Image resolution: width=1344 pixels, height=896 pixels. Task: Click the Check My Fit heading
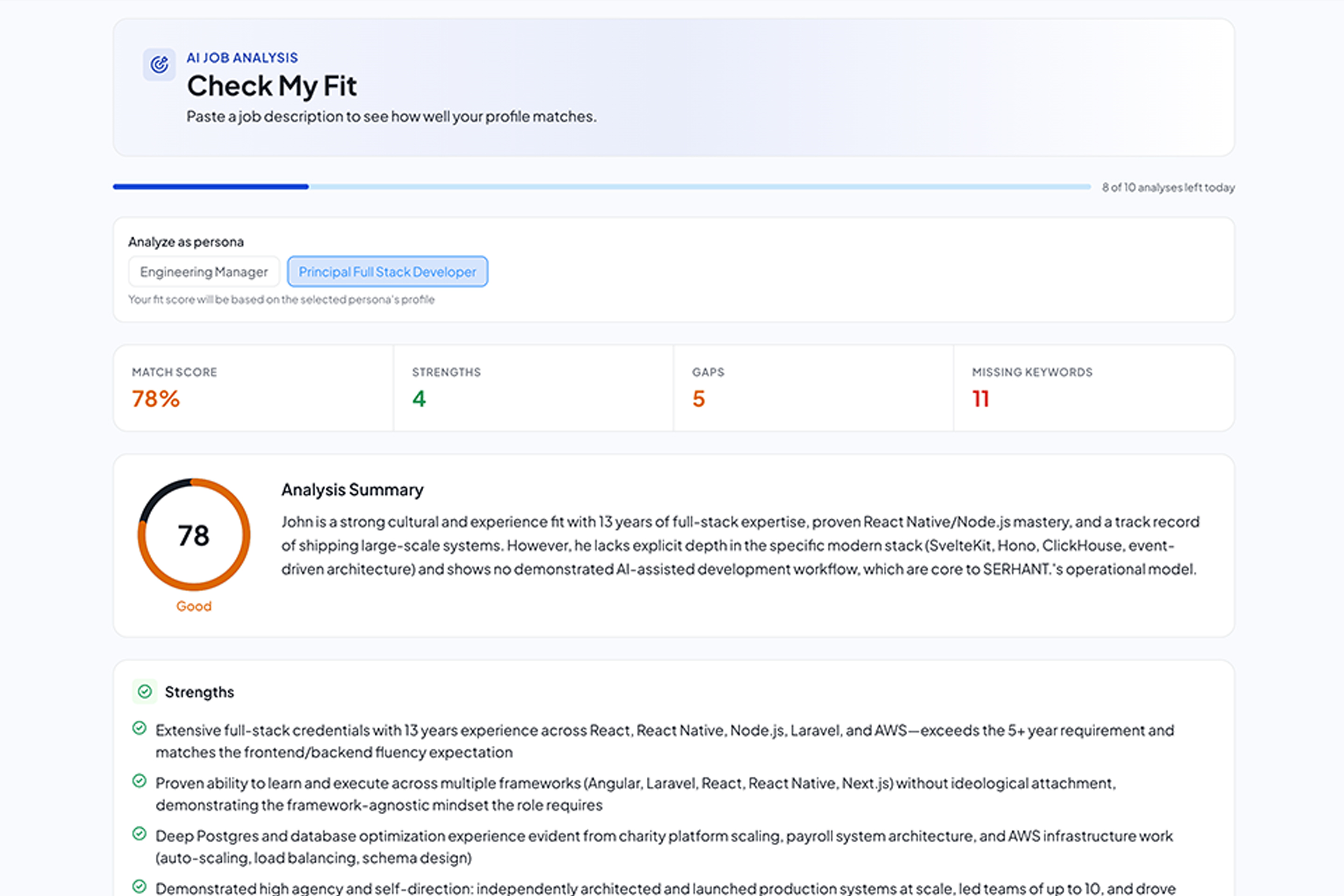(x=272, y=86)
